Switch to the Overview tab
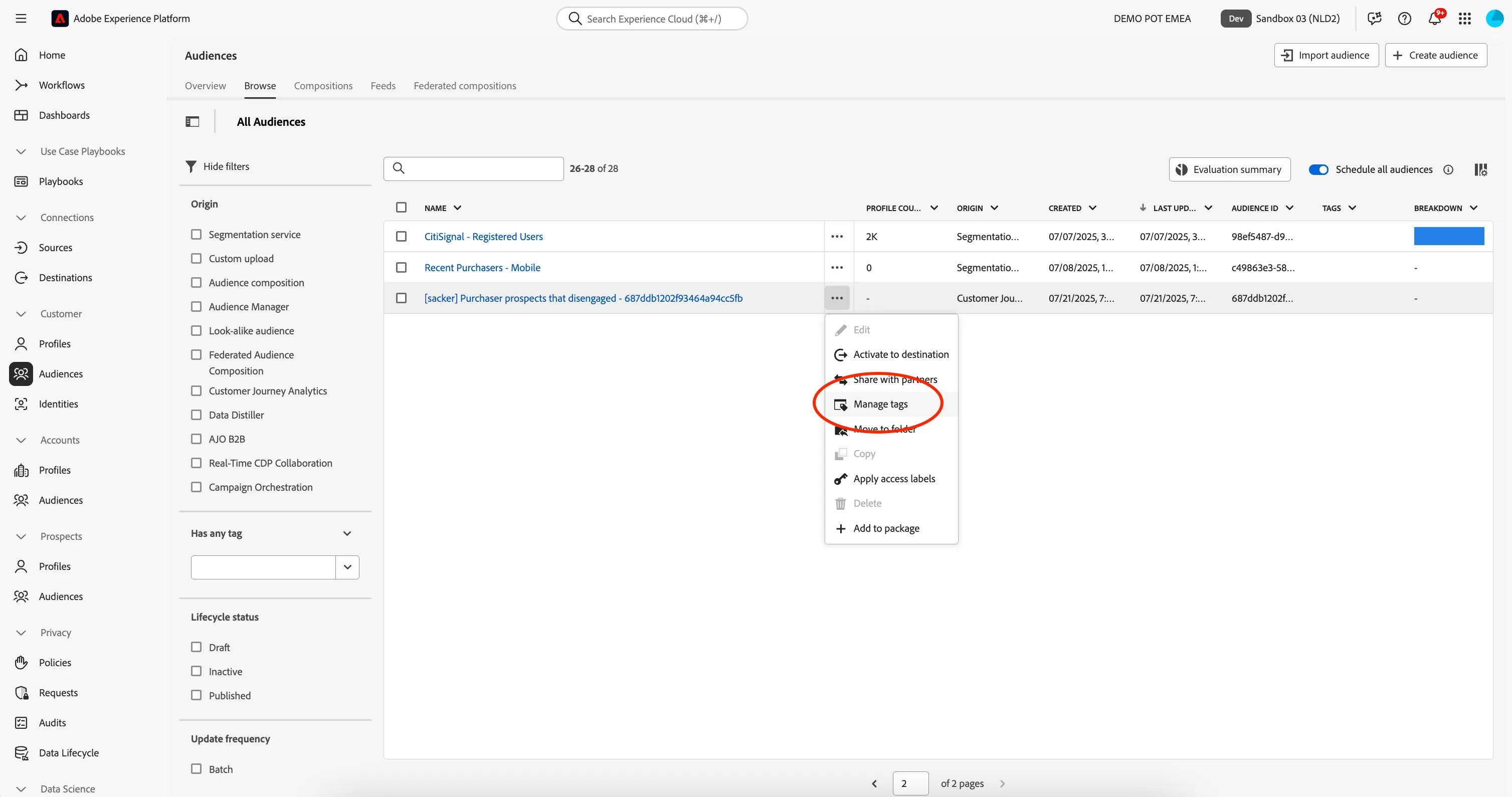Viewport: 1512px width, 797px height. [x=206, y=86]
